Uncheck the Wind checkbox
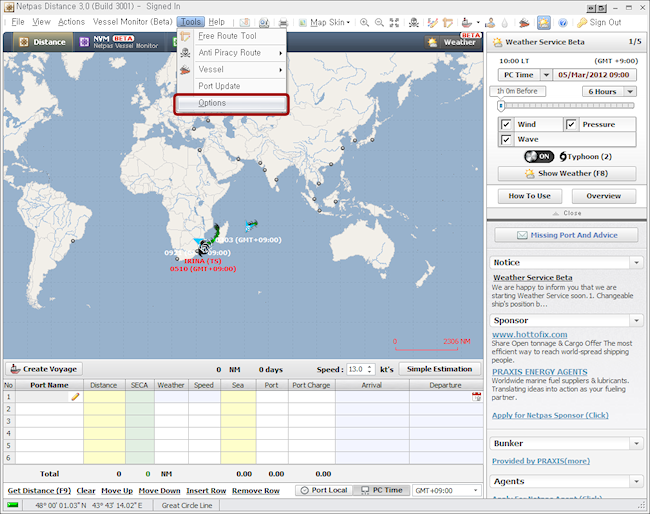Image resolution: width=650 pixels, height=514 pixels. click(506, 124)
